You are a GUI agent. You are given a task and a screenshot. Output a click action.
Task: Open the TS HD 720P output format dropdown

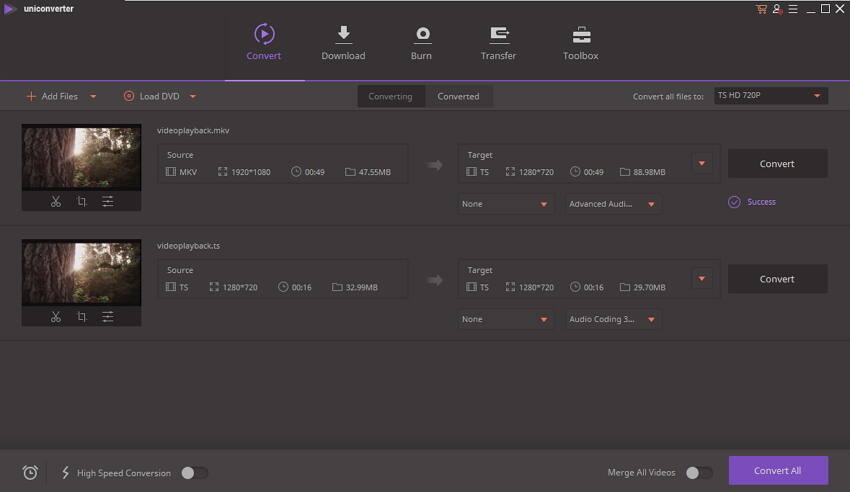pyautogui.click(x=770, y=95)
